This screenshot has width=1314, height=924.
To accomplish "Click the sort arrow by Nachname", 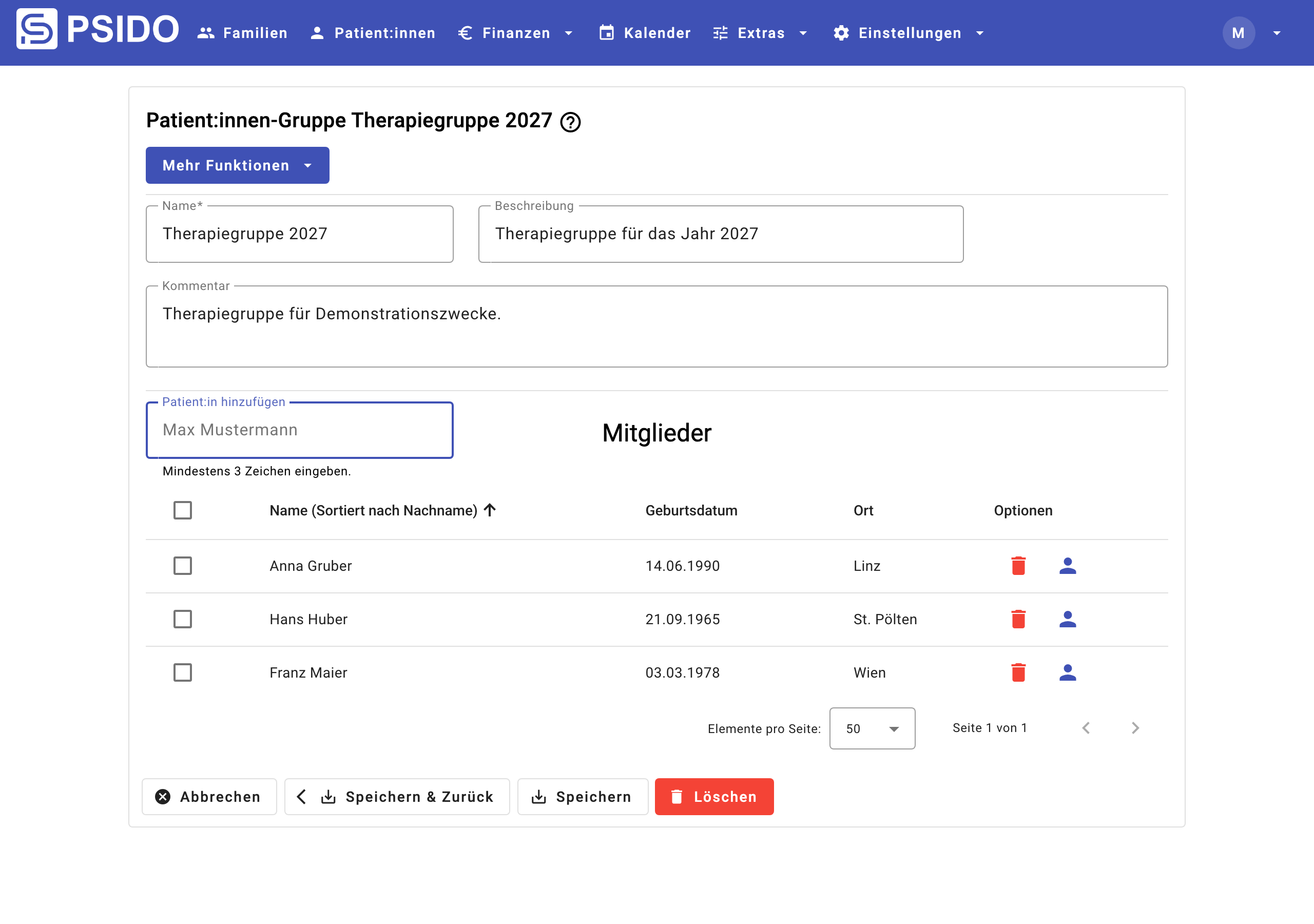I will coord(489,510).
